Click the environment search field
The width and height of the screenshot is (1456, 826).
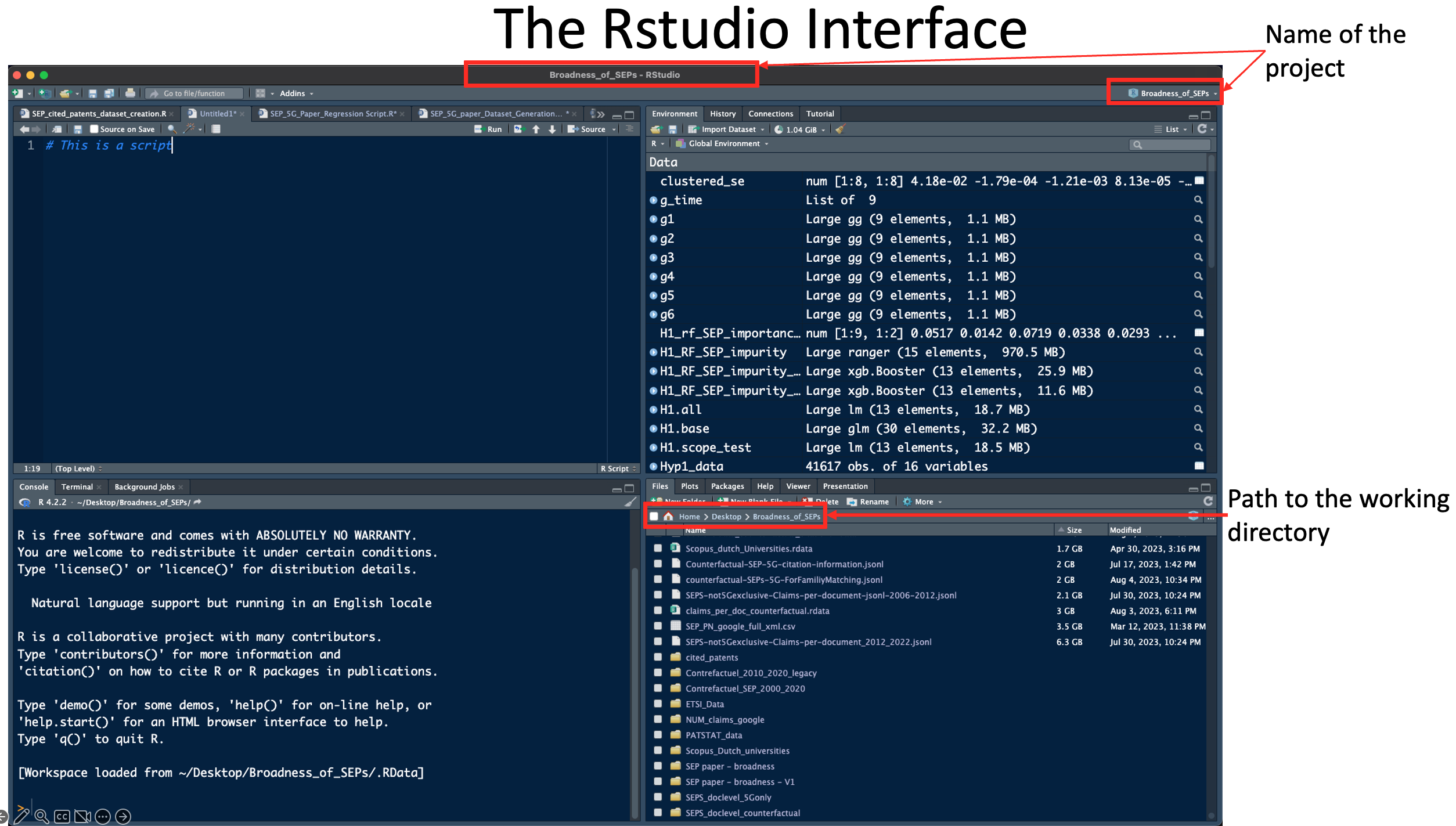[1174, 145]
